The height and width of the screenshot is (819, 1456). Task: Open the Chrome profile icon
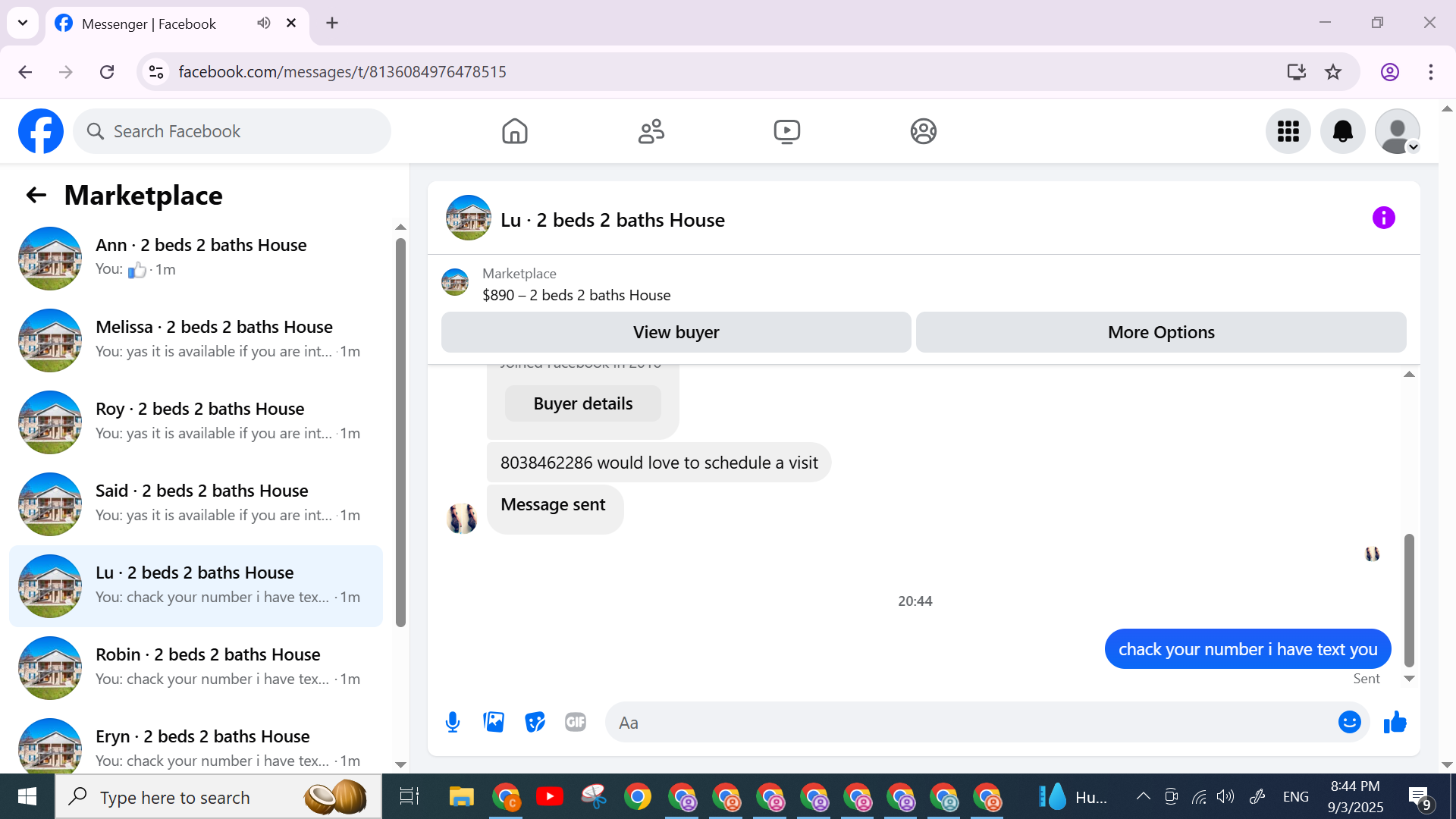pos(1390,72)
